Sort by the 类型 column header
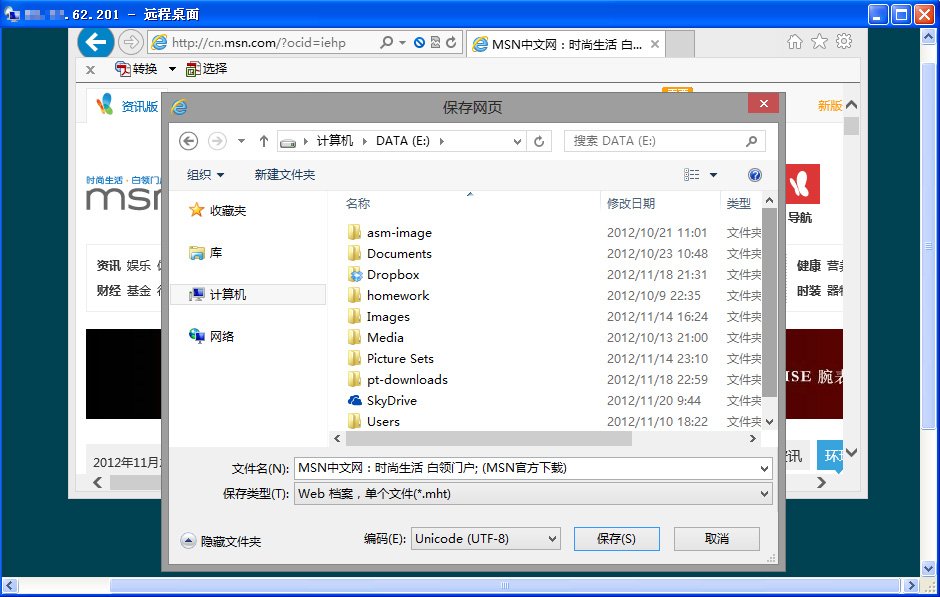 [x=739, y=204]
